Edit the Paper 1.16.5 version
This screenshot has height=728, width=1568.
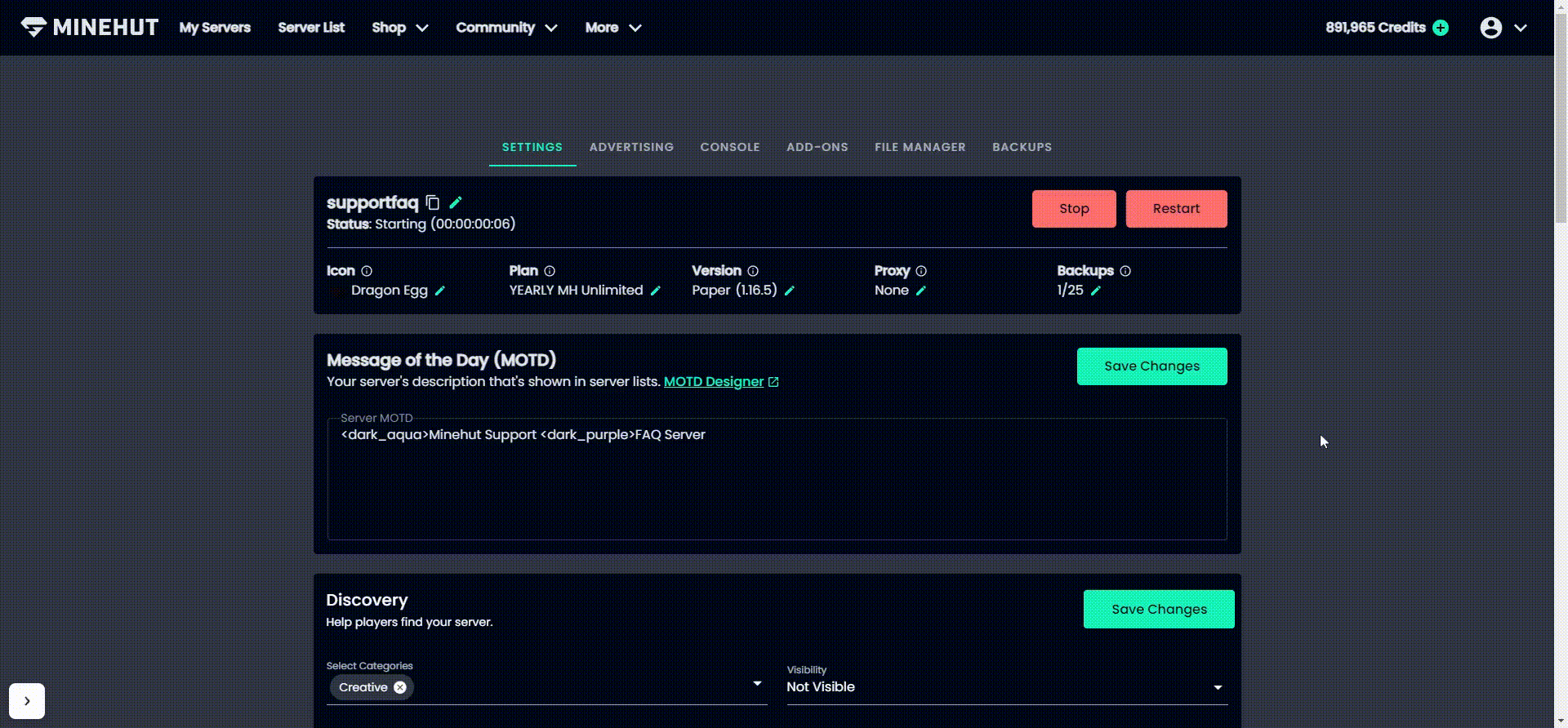click(x=789, y=291)
